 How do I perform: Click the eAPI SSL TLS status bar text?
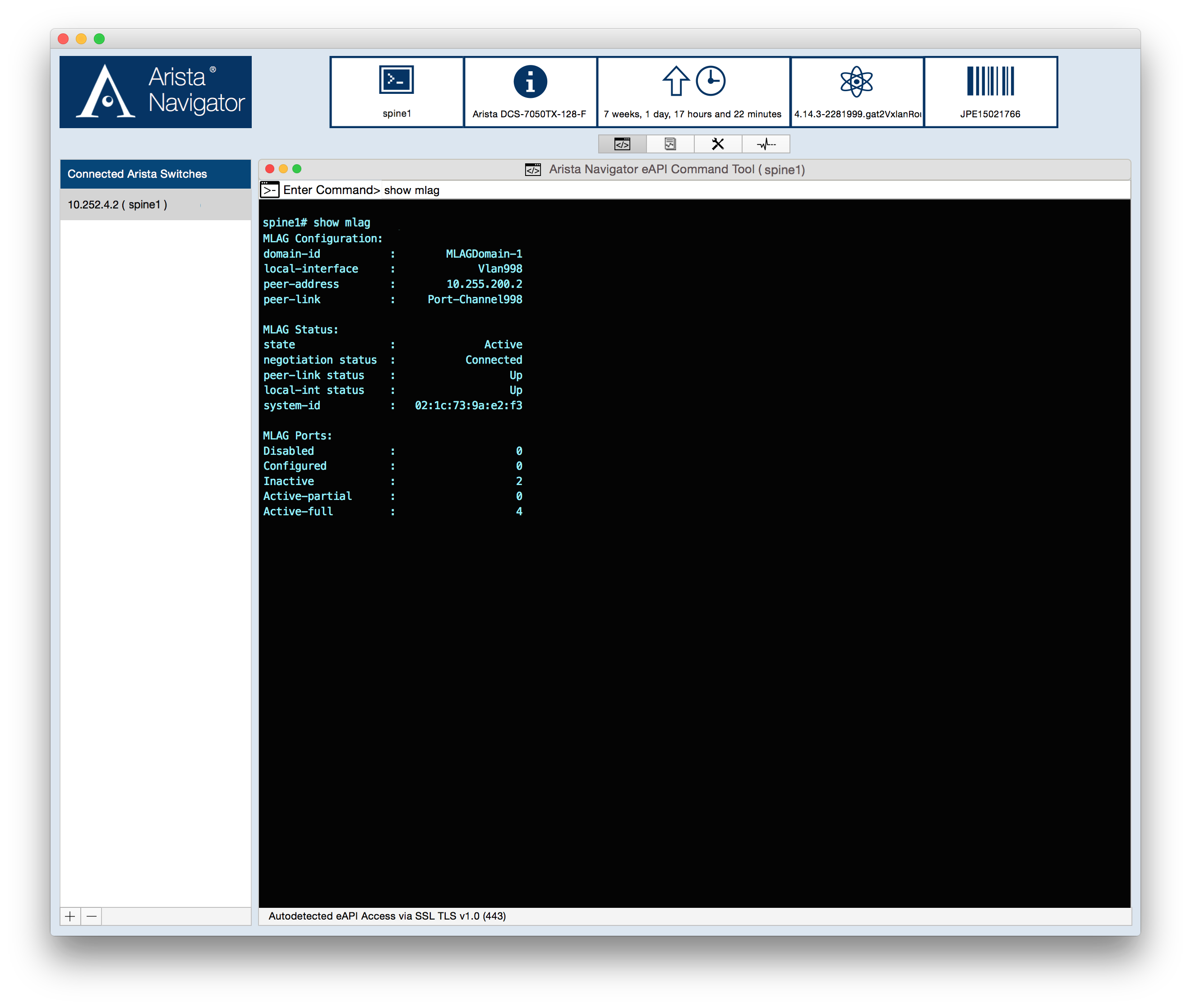(388, 916)
